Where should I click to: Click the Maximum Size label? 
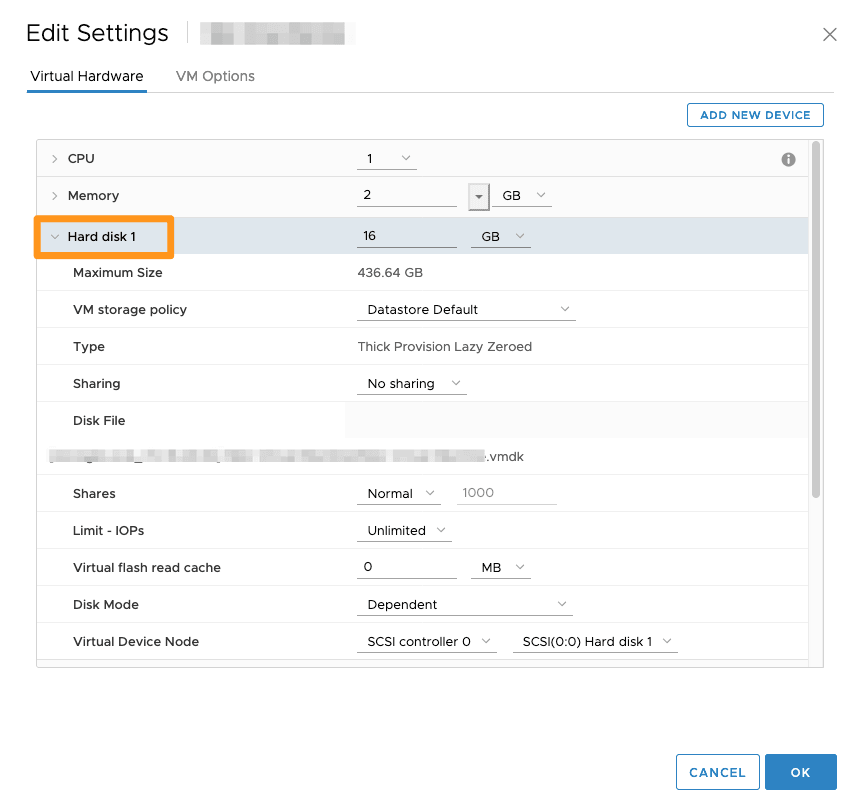(x=117, y=273)
